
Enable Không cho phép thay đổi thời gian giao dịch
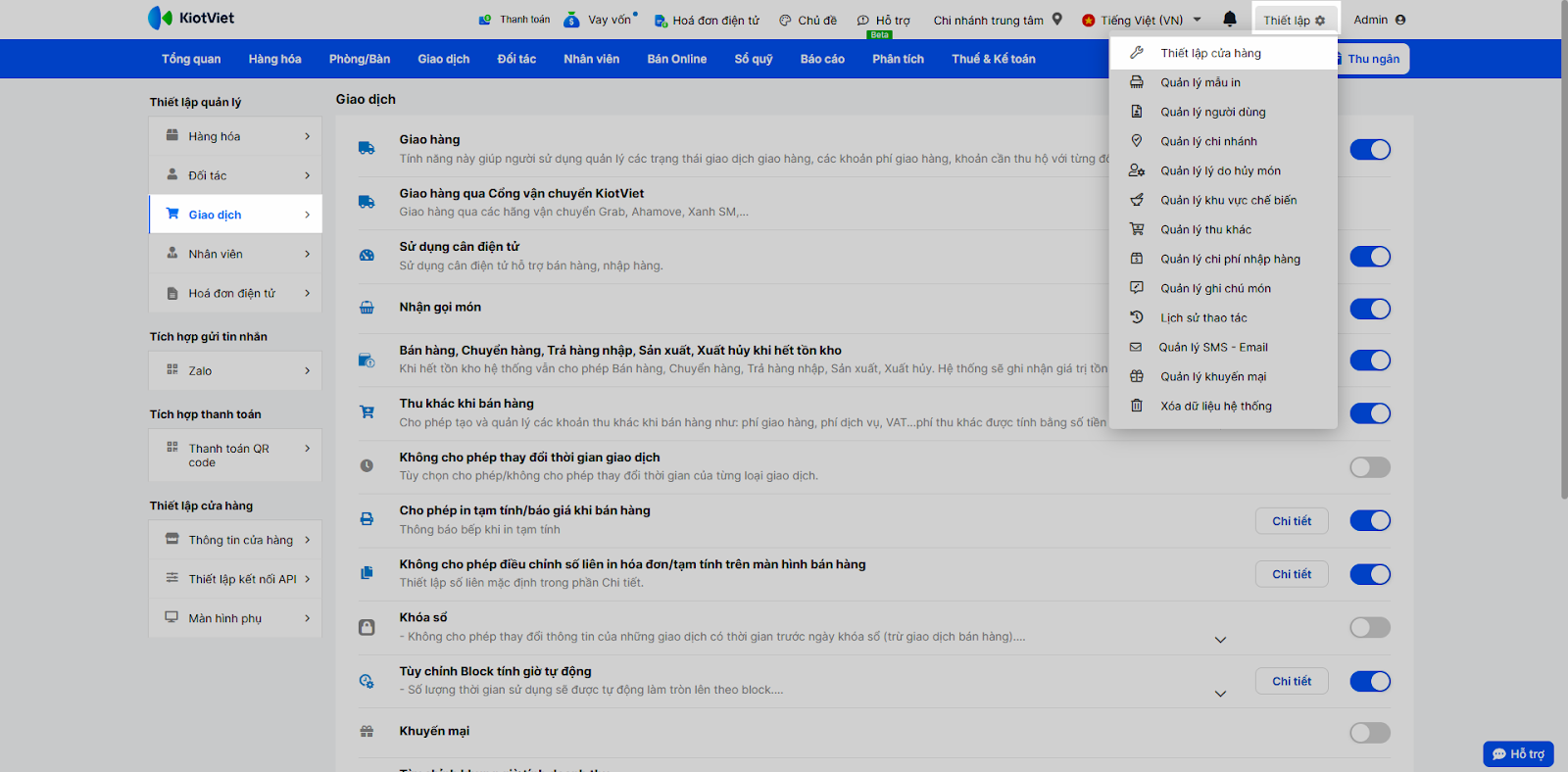(1370, 467)
